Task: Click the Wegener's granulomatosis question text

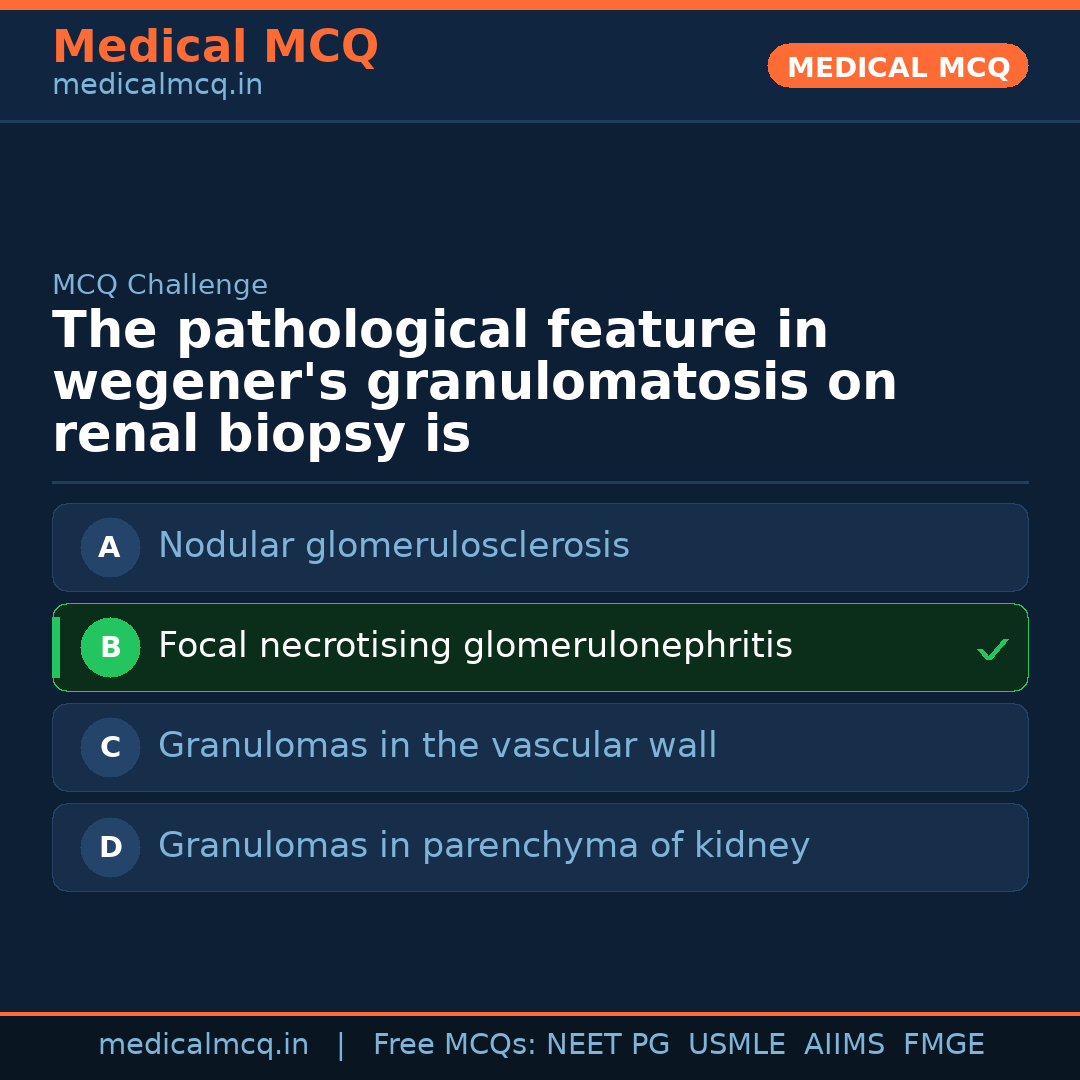Action: [x=474, y=383]
